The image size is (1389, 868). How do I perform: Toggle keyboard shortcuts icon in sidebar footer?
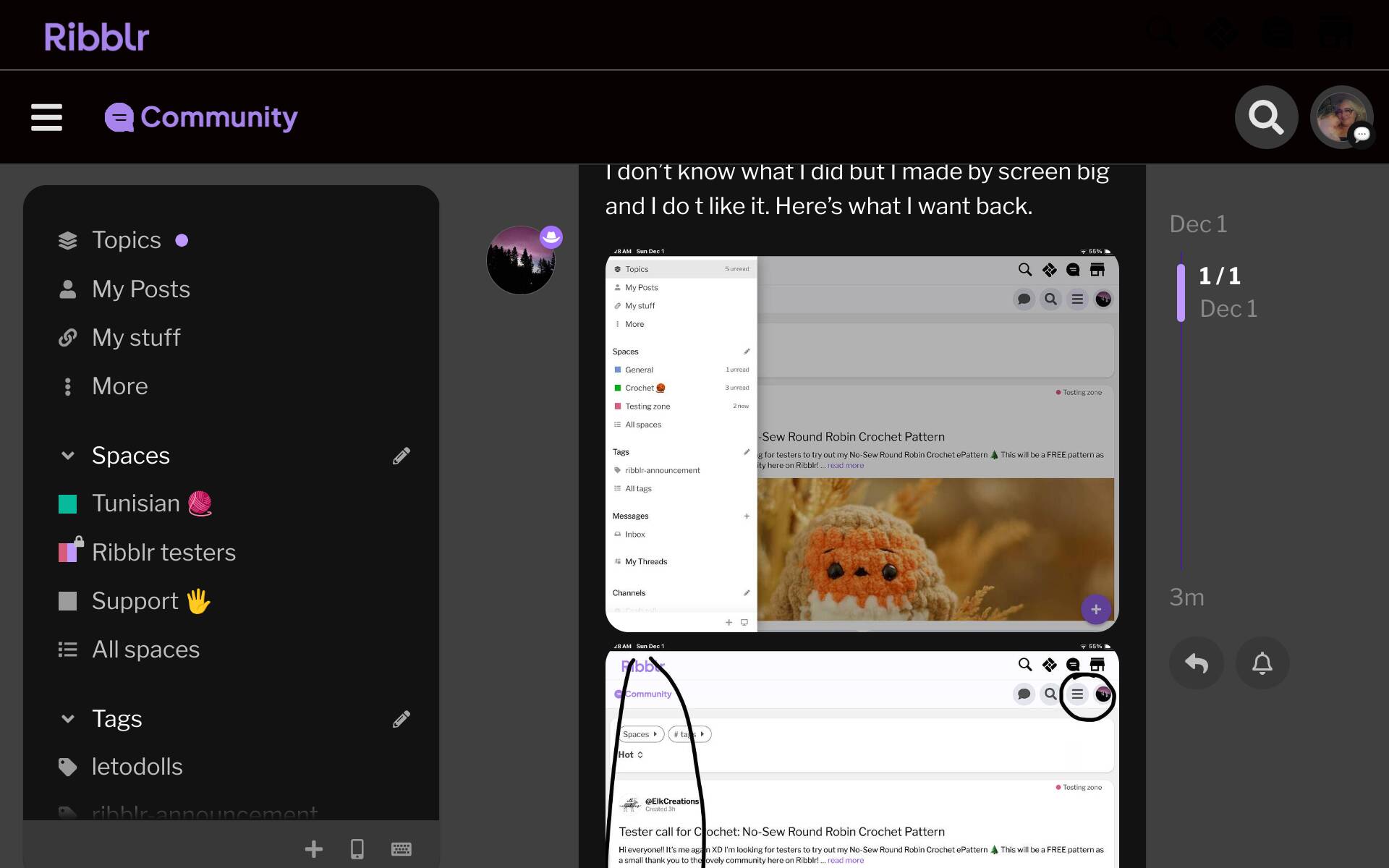coord(401,848)
